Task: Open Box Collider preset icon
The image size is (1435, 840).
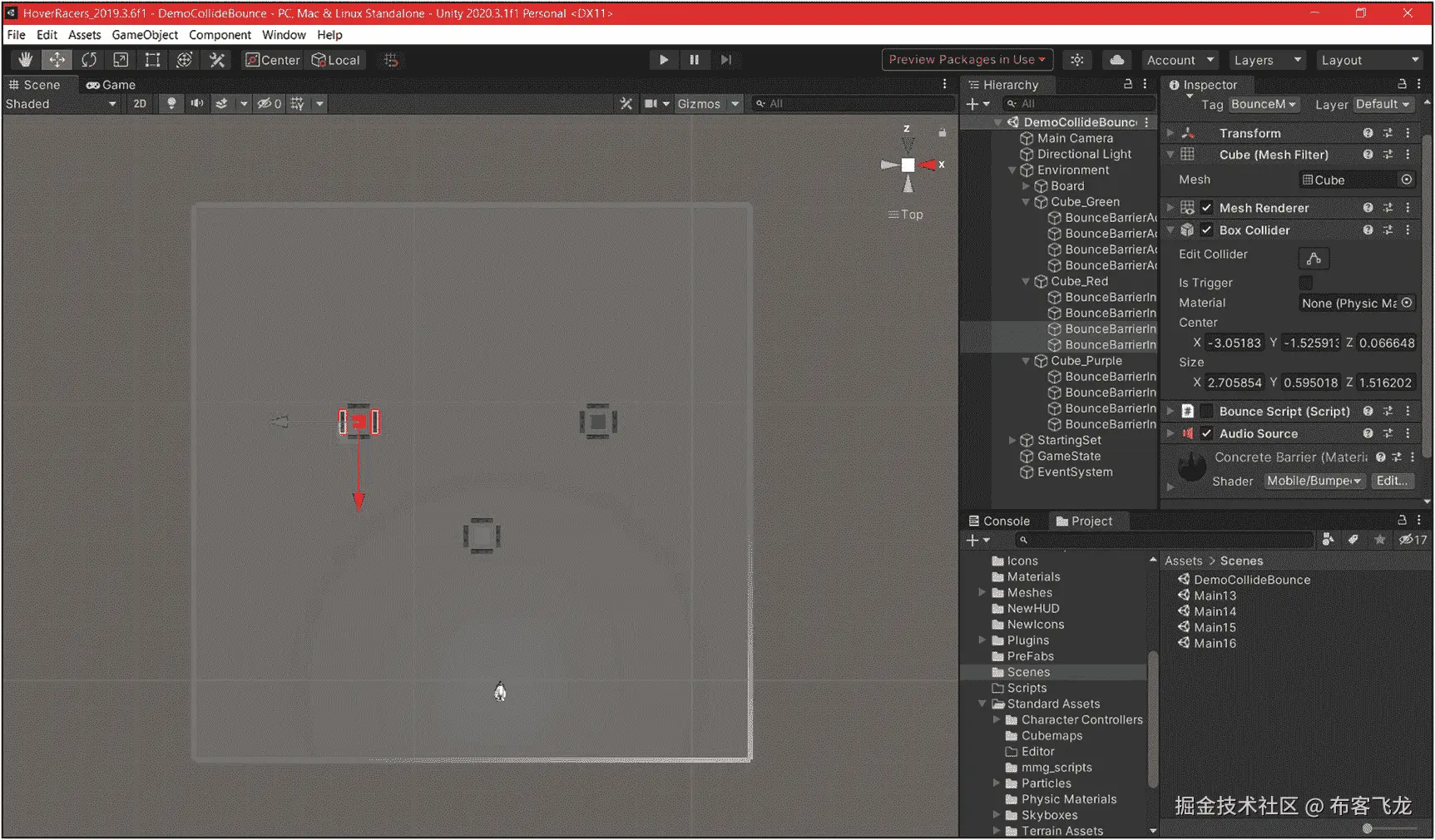Action: point(1388,230)
